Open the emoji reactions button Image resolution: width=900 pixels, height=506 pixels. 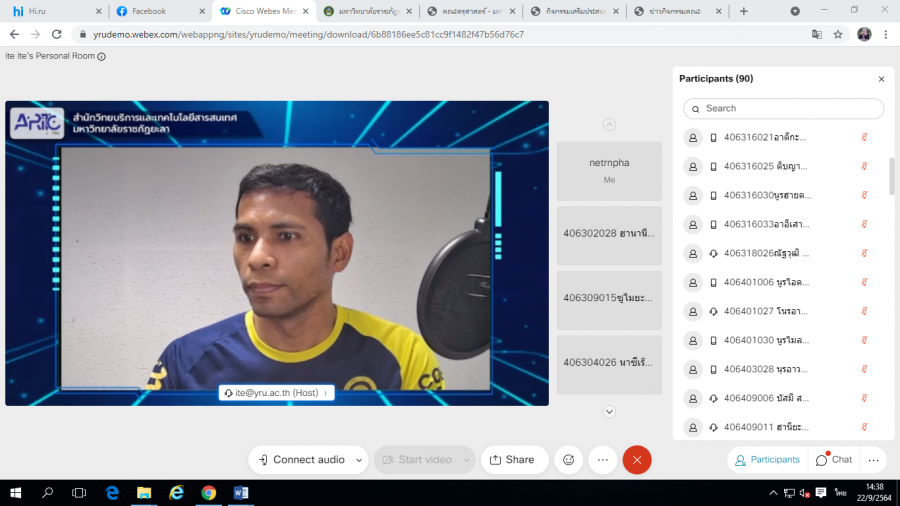coord(569,460)
